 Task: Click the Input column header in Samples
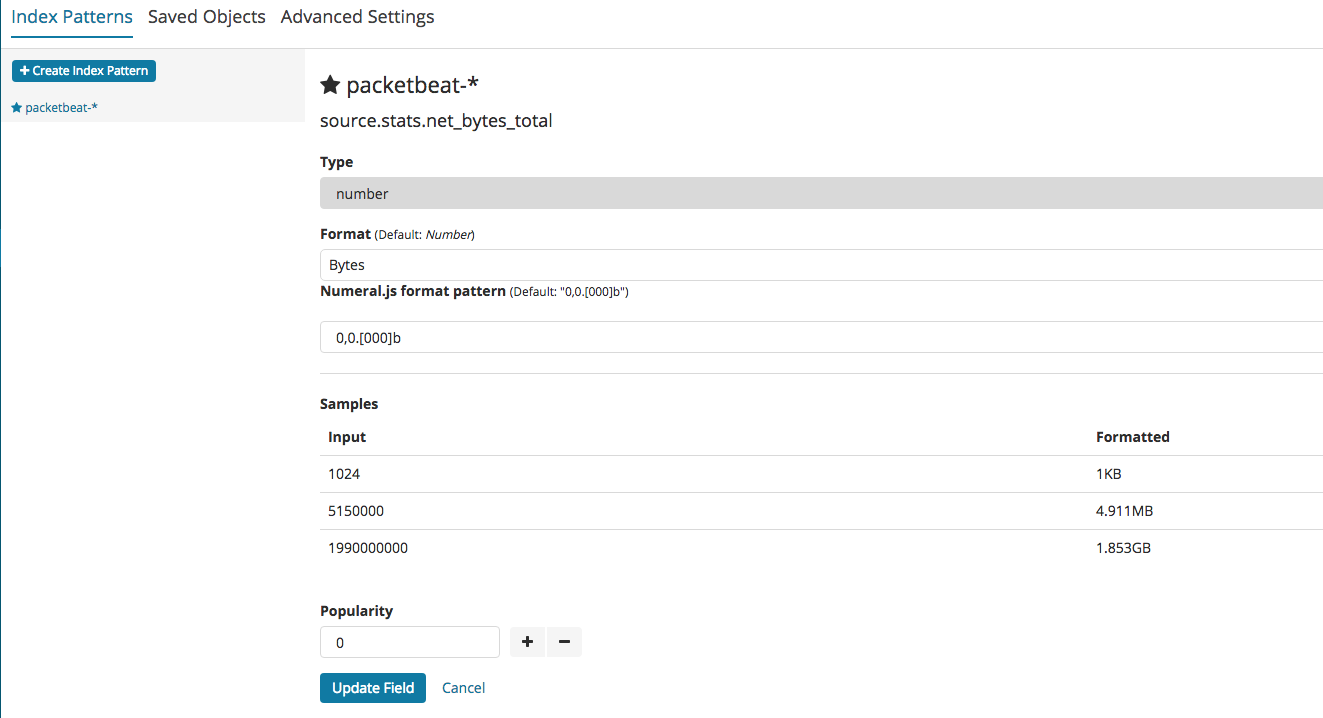coord(347,437)
